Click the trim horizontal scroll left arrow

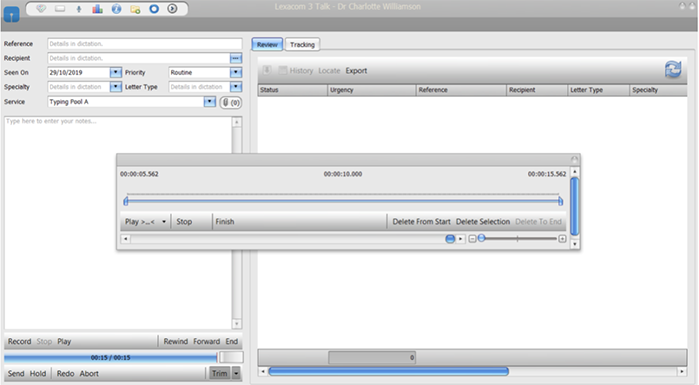(x=126, y=239)
